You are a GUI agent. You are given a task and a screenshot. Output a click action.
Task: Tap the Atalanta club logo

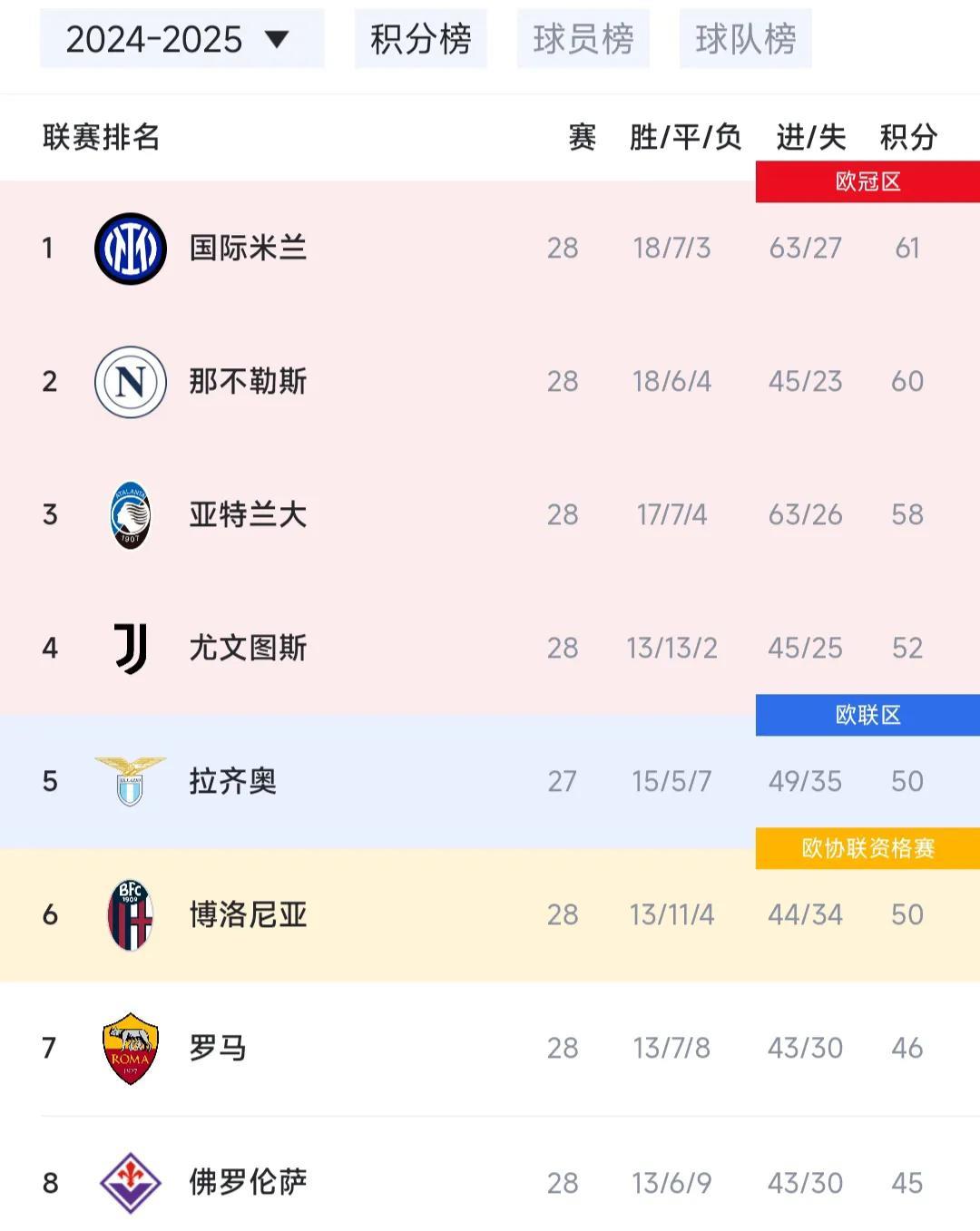131,514
